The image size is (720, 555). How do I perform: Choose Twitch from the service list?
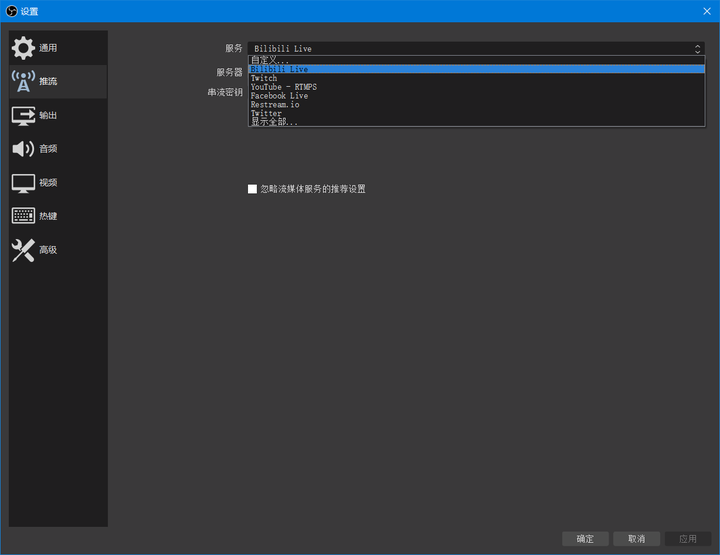coord(476,78)
